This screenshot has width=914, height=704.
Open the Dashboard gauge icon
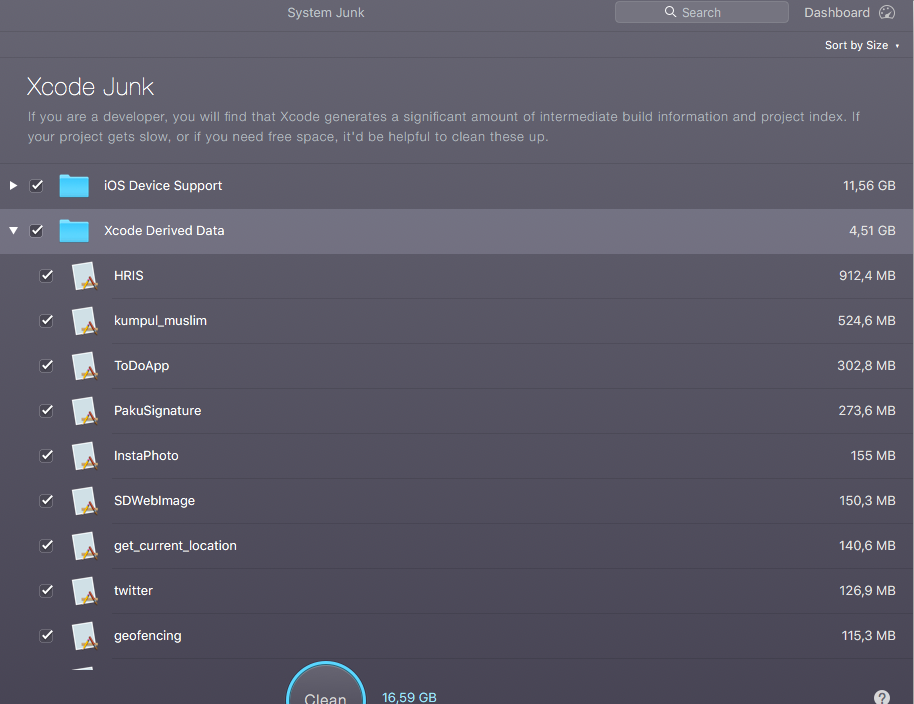(x=887, y=12)
